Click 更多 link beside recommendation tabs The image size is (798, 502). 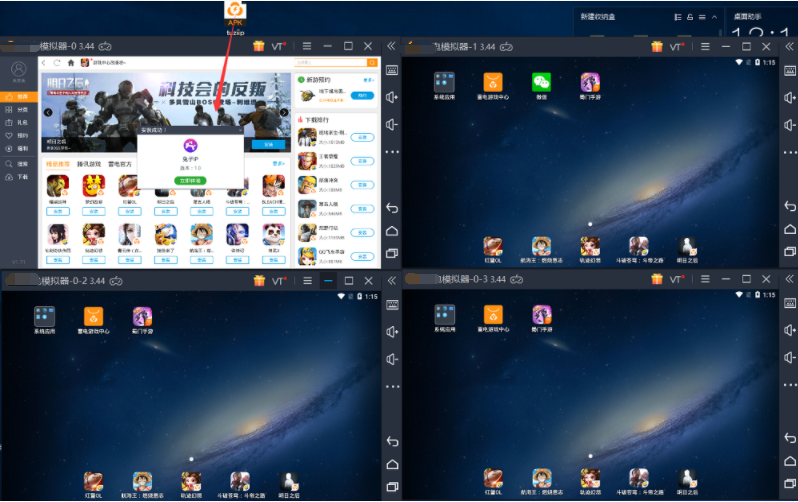(278, 163)
